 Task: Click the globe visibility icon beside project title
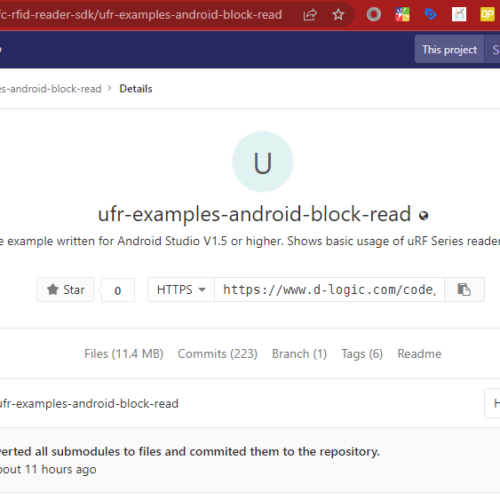pos(424,216)
